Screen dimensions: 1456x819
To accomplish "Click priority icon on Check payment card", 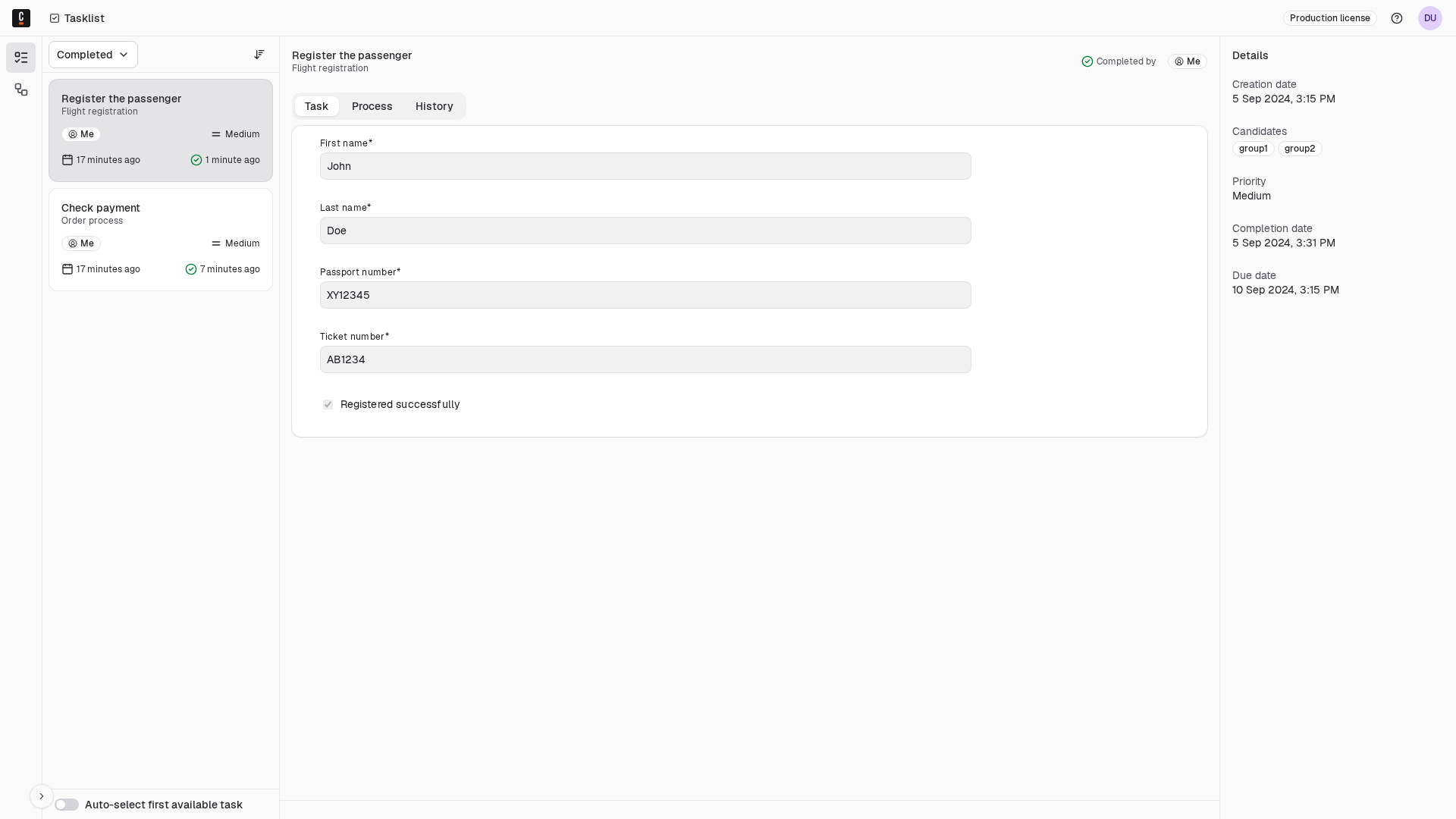I will (216, 243).
